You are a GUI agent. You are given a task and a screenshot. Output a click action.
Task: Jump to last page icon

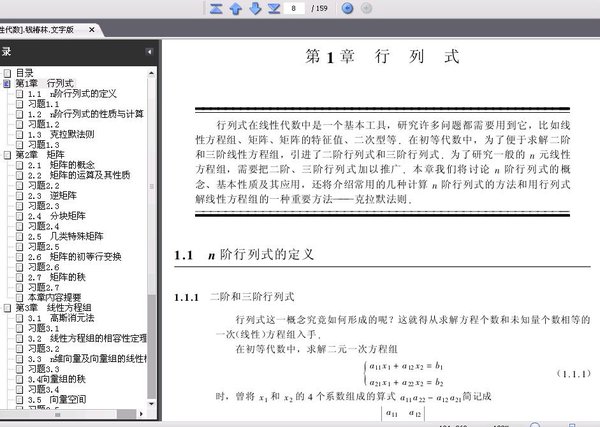tap(274, 8)
